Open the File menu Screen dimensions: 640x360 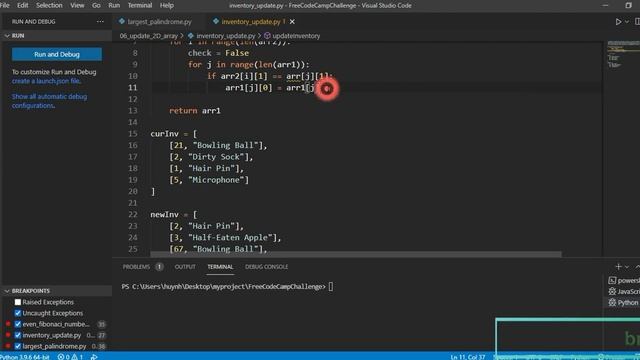[5, 5]
